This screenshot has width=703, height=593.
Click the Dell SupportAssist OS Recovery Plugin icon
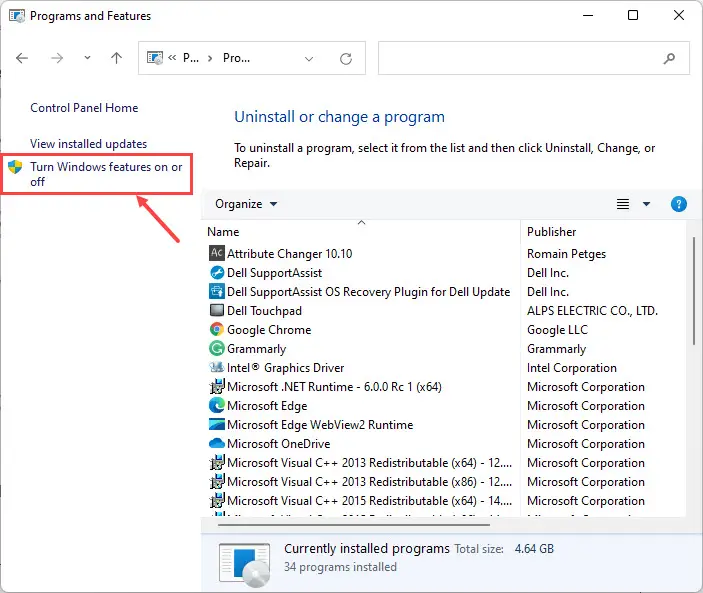(x=217, y=291)
